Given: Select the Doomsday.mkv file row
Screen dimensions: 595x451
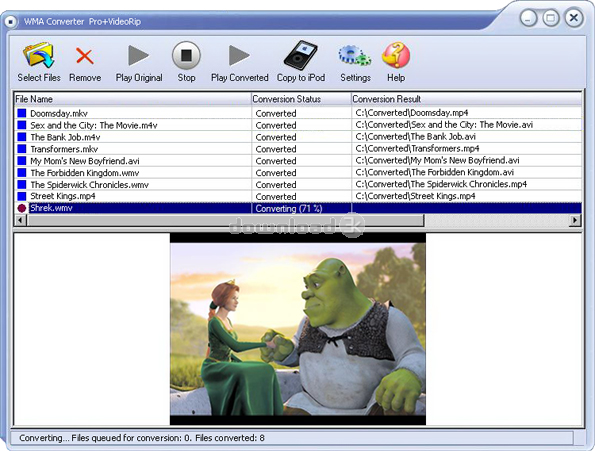Looking at the screenshot, I should [298, 113].
